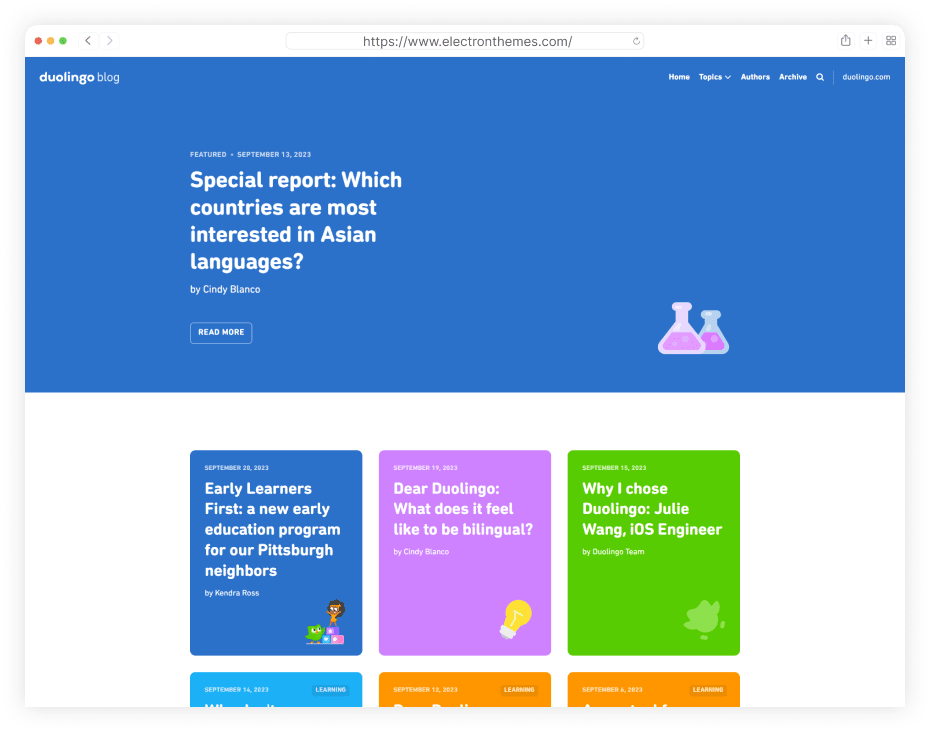
Task: Click September 12, 2023 date
Action: (x=425, y=690)
